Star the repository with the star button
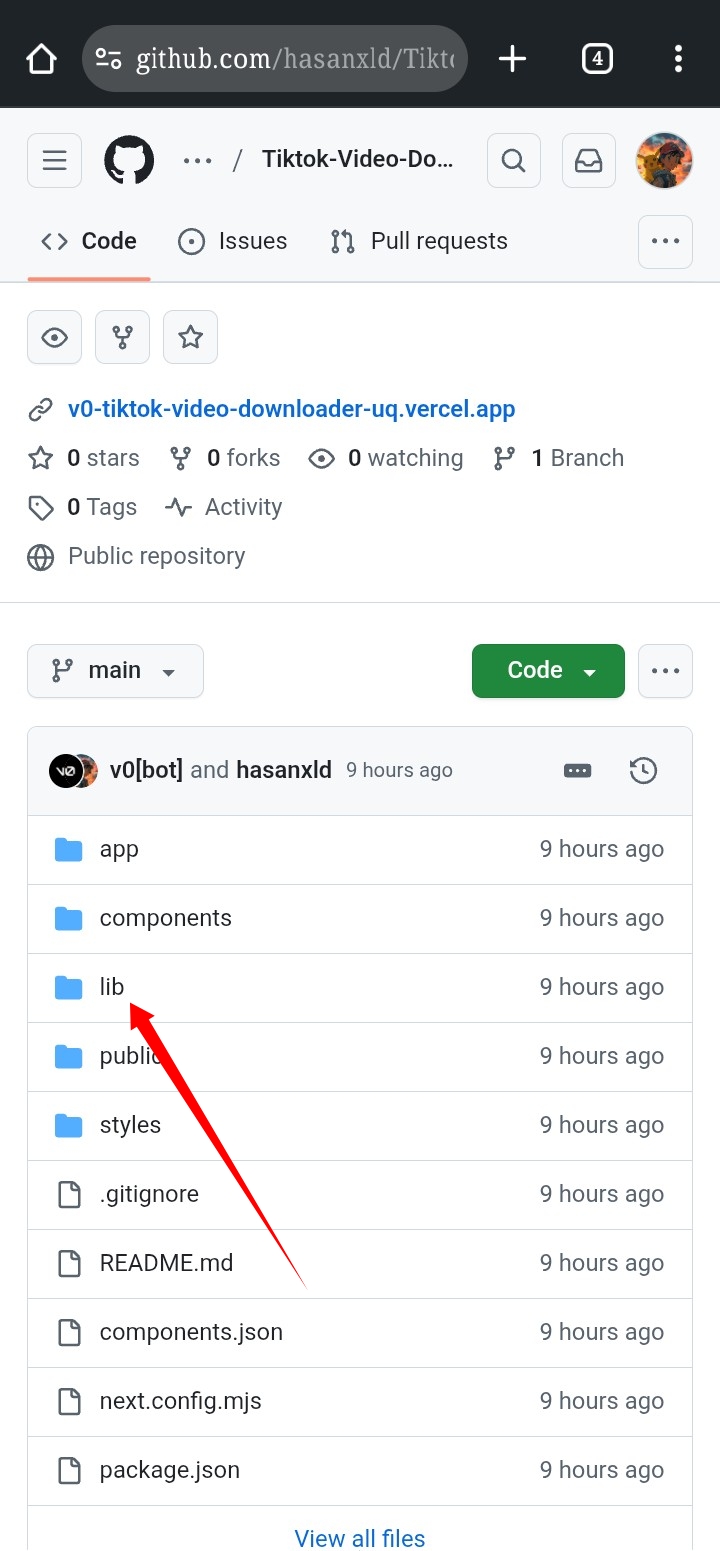 coord(190,337)
